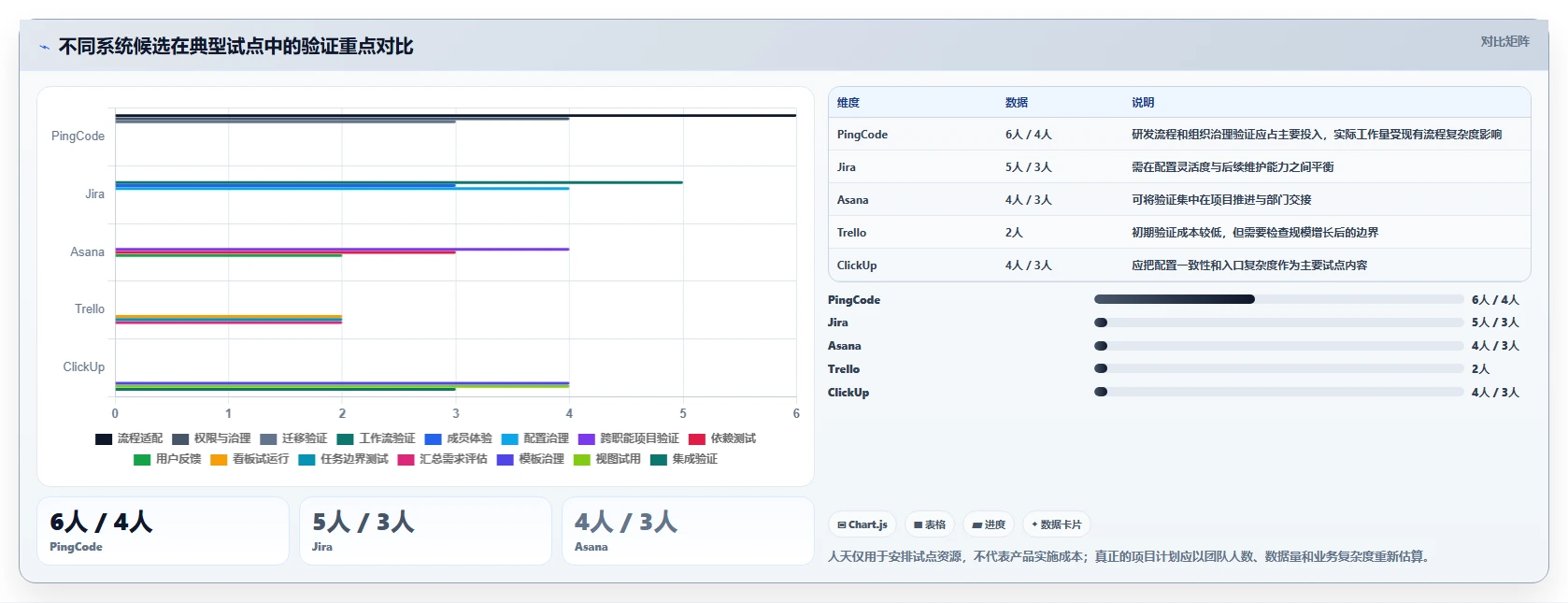Click the Trello progress bar
1568x603 pixels.
click(x=1278, y=368)
